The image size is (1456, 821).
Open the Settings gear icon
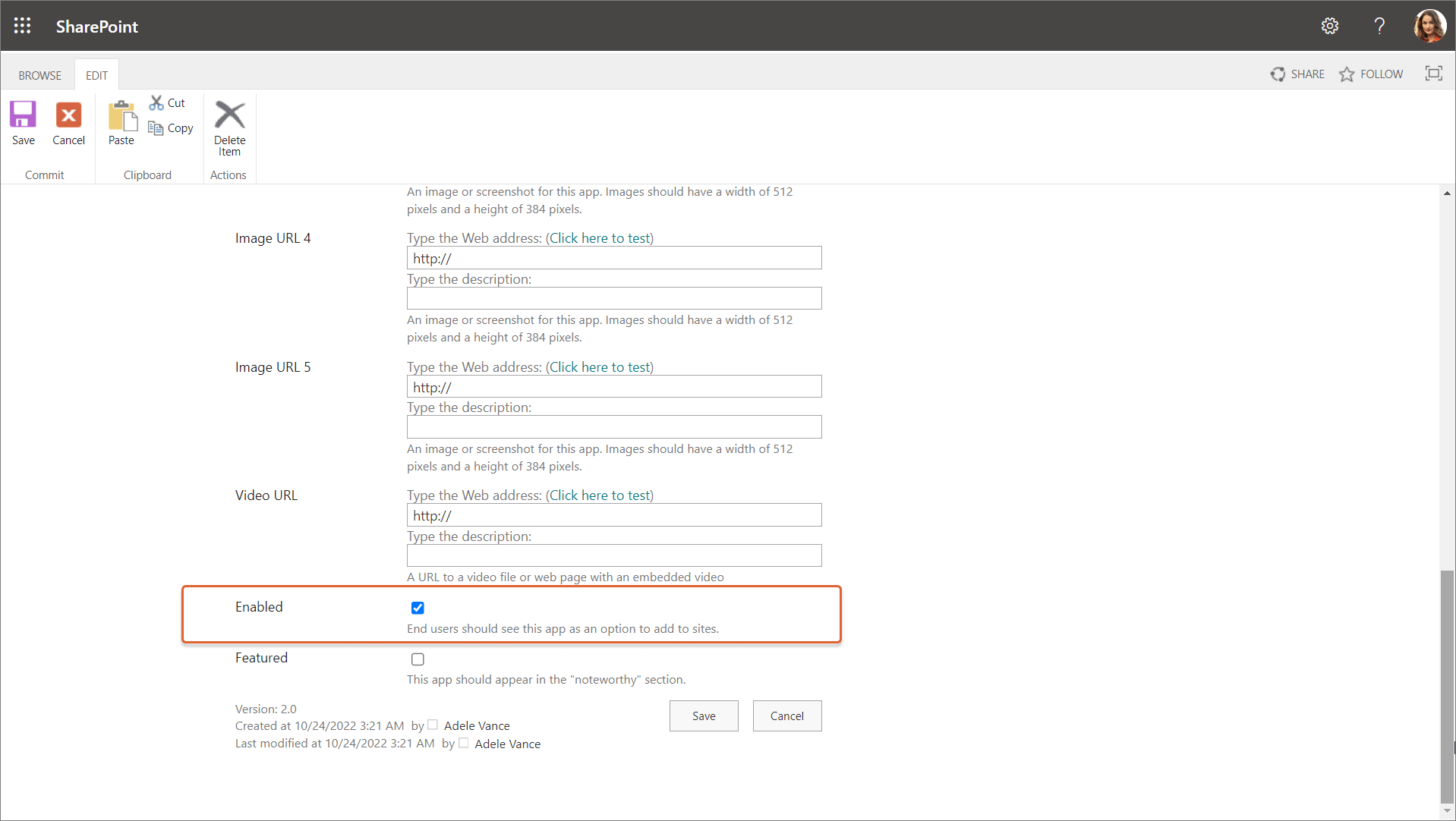[x=1330, y=25]
